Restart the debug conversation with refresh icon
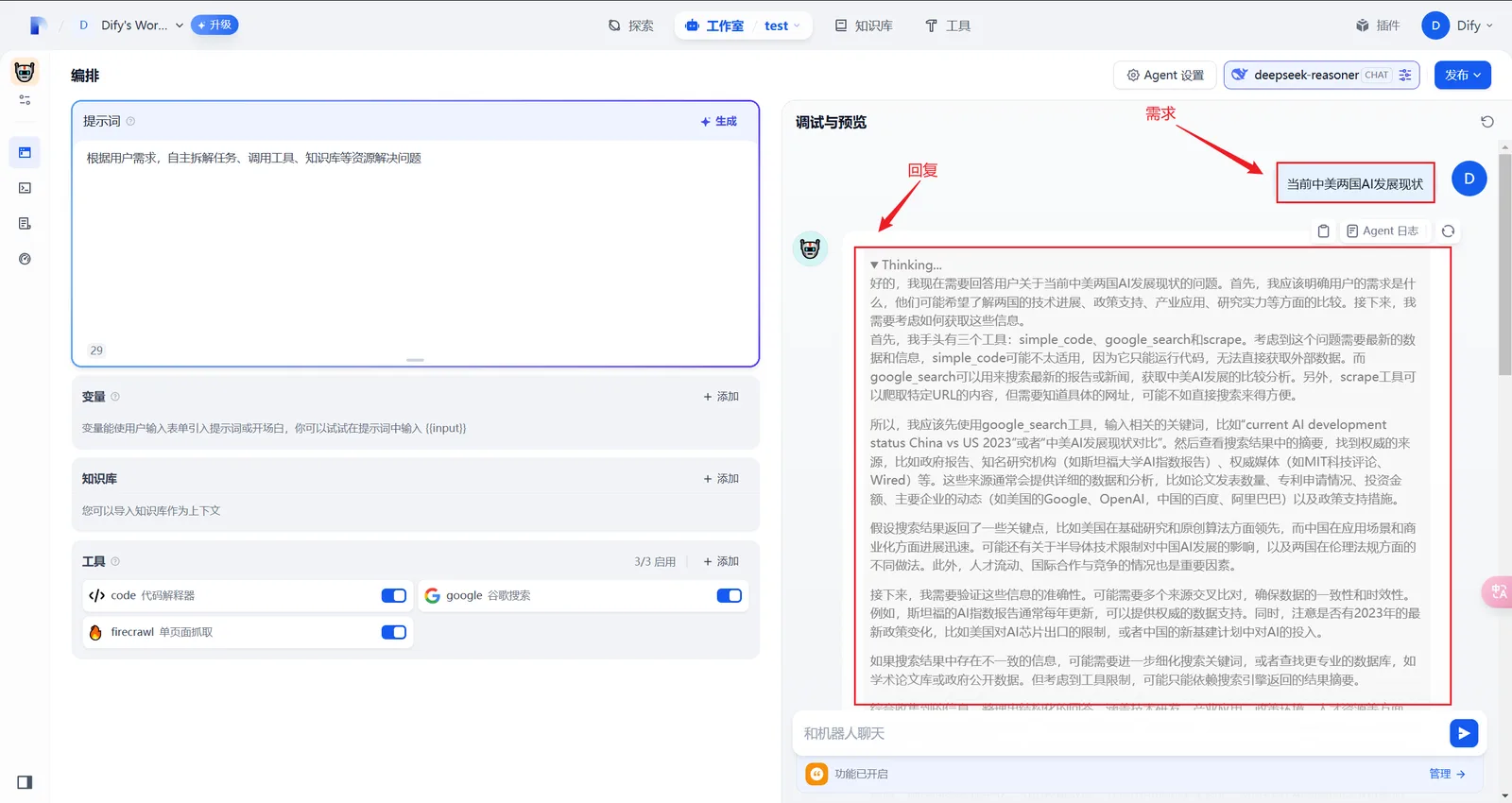This screenshot has width=1512, height=803. pyautogui.click(x=1486, y=122)
